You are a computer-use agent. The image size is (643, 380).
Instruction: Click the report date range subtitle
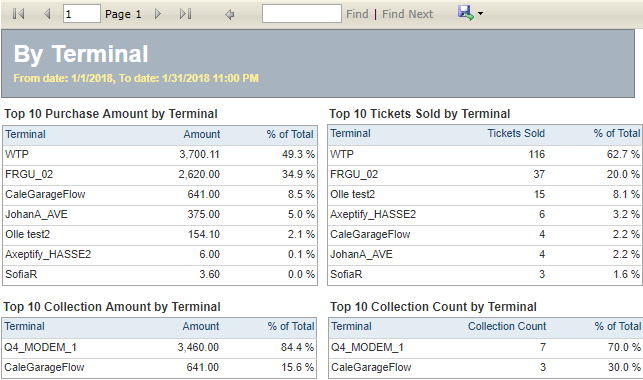pyautogui.click(x=136, y=78)
